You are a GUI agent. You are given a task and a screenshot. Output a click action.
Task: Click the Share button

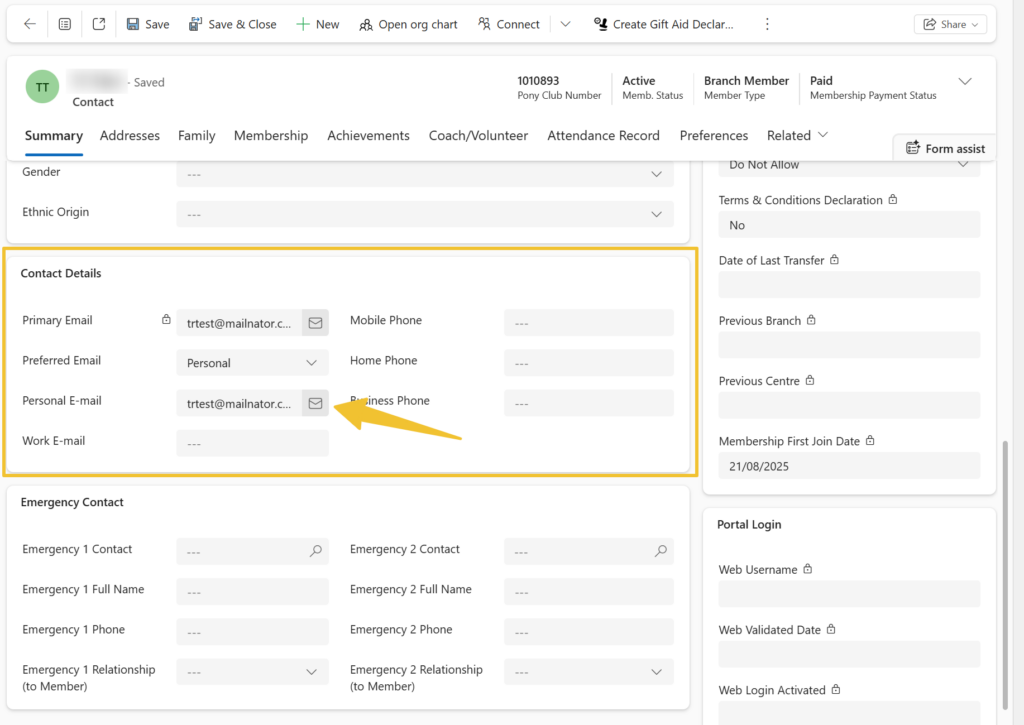coord(950,24)
